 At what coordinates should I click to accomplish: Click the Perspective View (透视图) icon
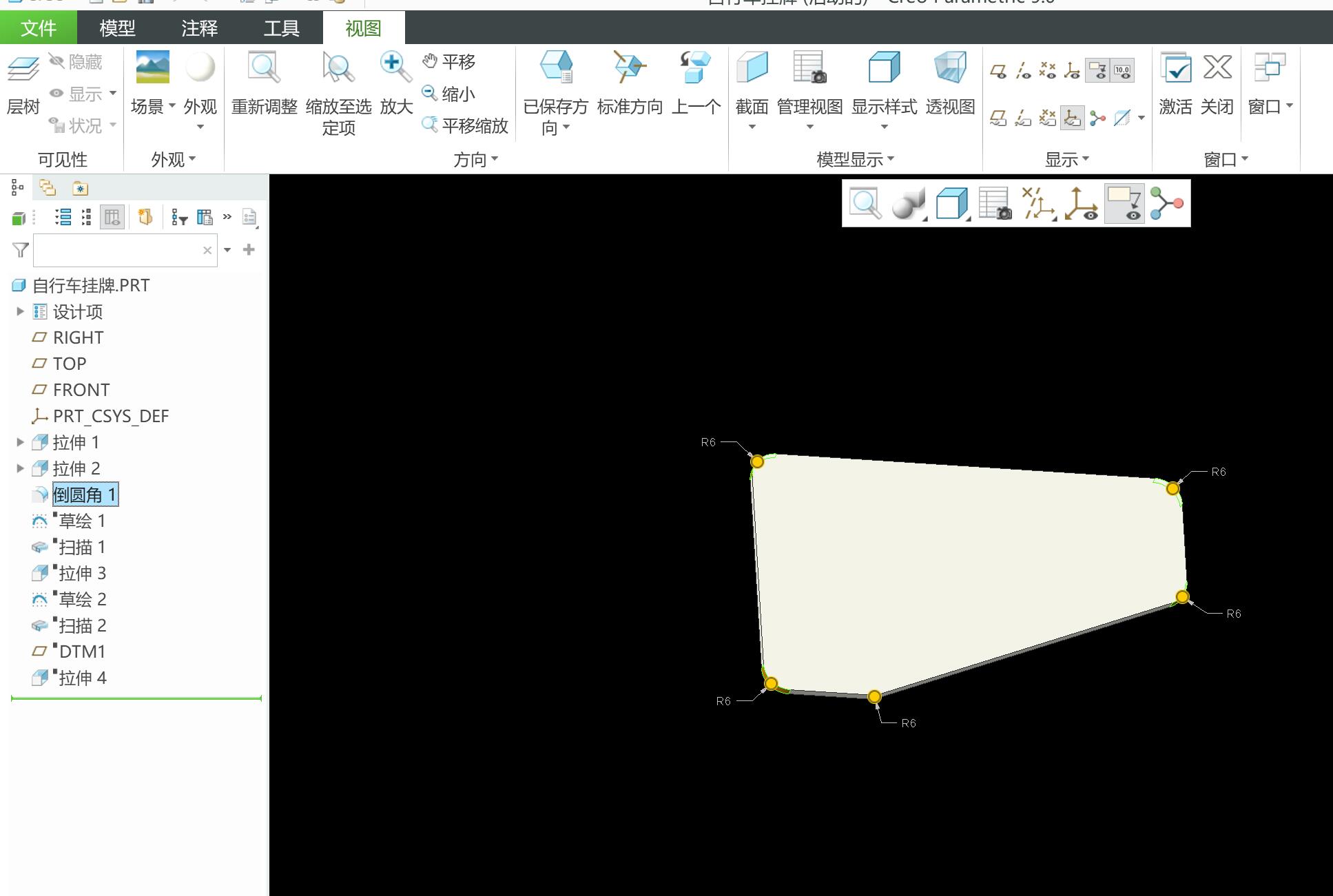950,67
